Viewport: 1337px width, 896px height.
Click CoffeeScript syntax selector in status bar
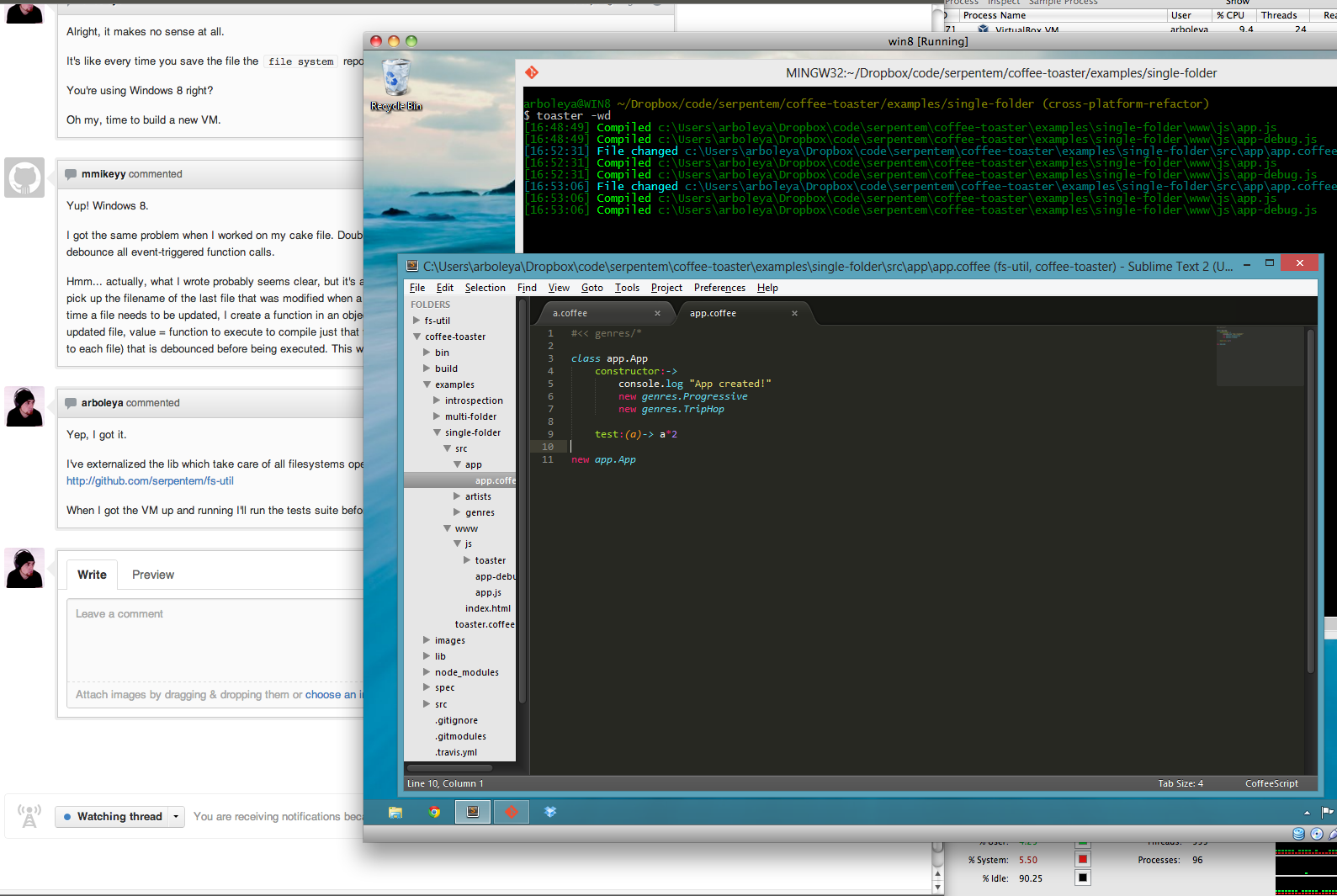click(x=1271, y=783)
